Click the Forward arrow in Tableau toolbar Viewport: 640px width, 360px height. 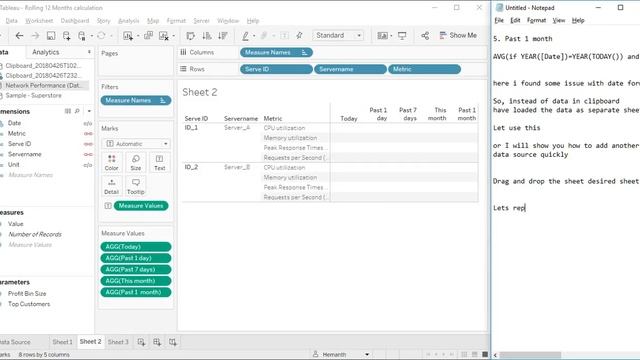pyautogui.click(x=35, y=36)
